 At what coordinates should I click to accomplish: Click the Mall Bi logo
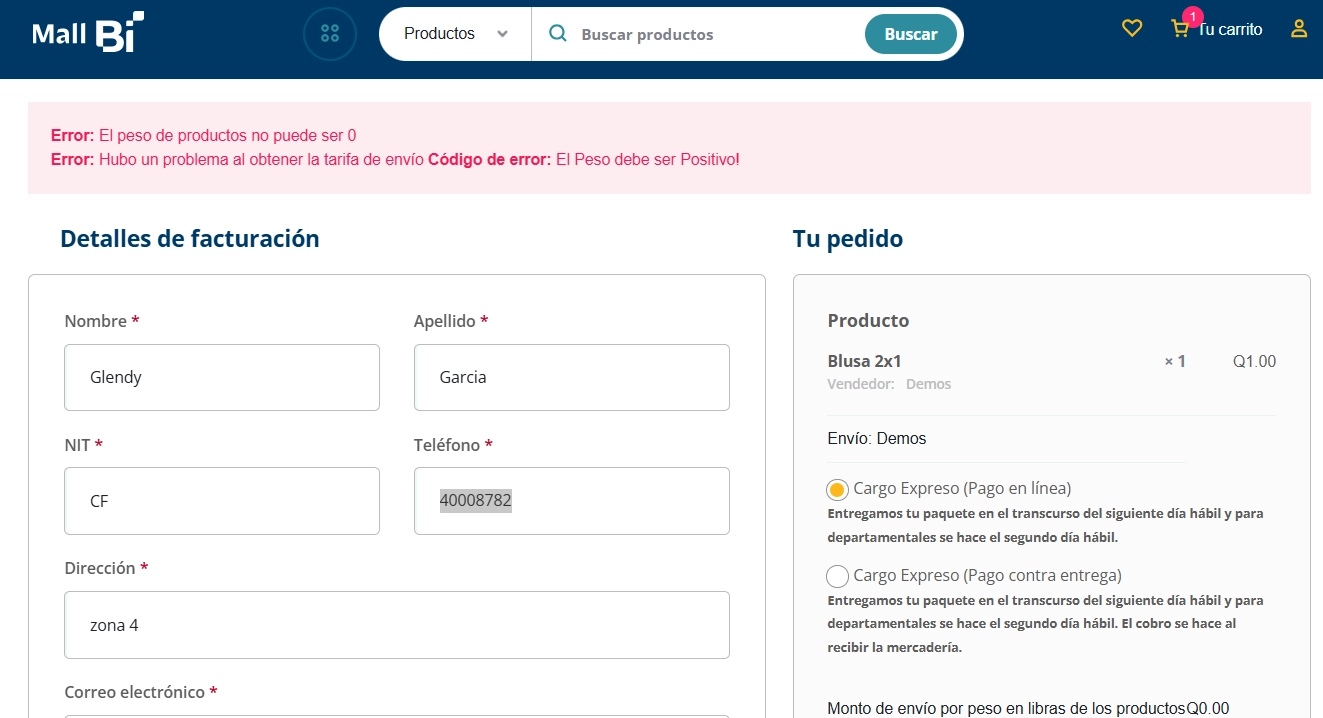[x=88, y=32]
